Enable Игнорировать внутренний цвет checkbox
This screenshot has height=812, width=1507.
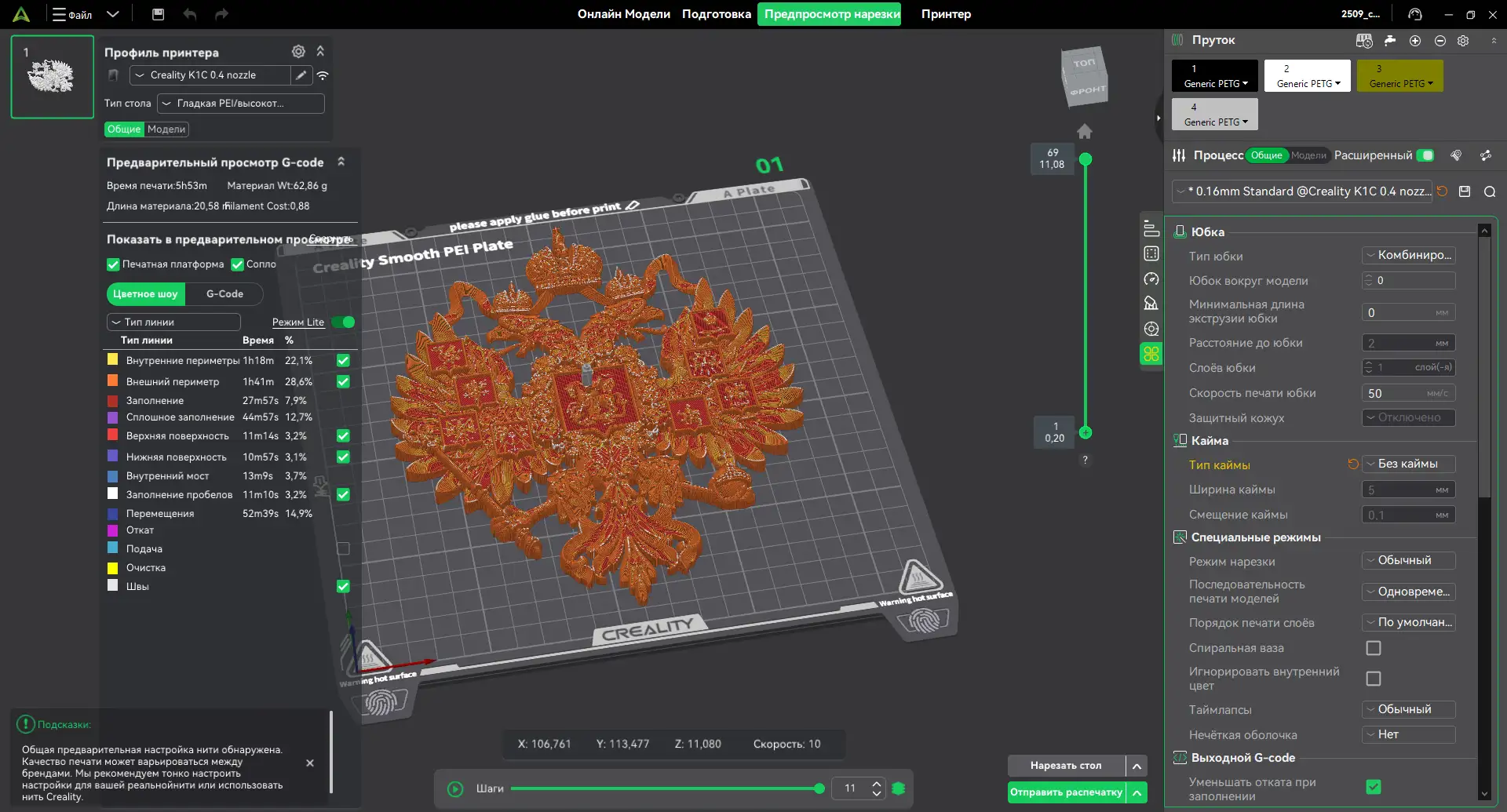click(x=1374, y=679)
